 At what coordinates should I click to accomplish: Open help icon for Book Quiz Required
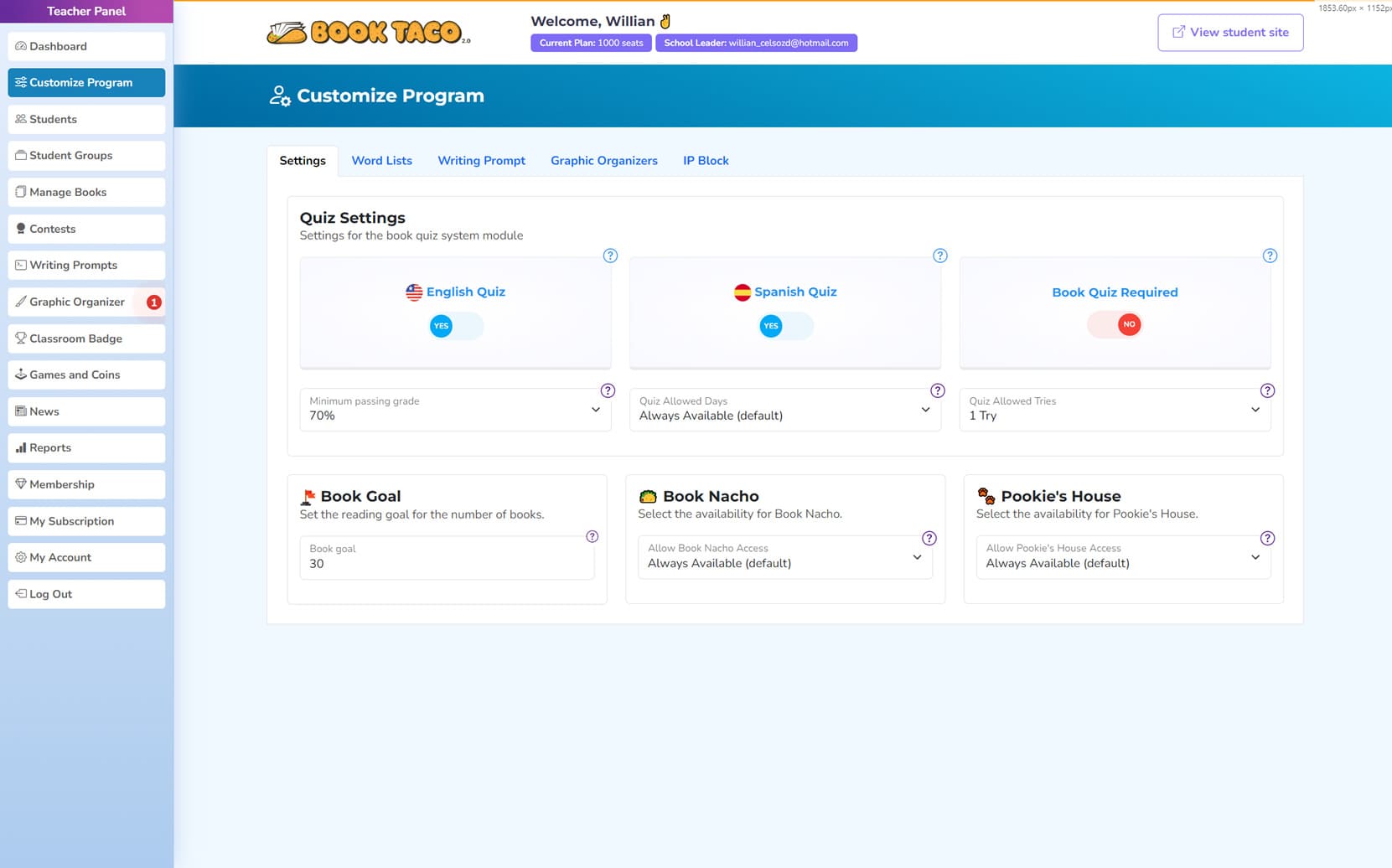tap(1270, 256)
